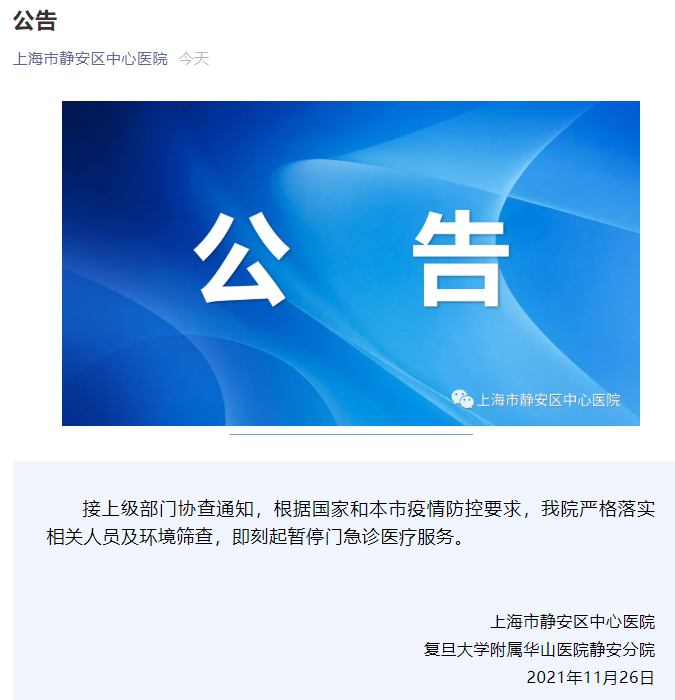This screenshot has height=700, width=675.
Task: Open the 上海市静安区中心医院 account link
Action: (90, 58)
